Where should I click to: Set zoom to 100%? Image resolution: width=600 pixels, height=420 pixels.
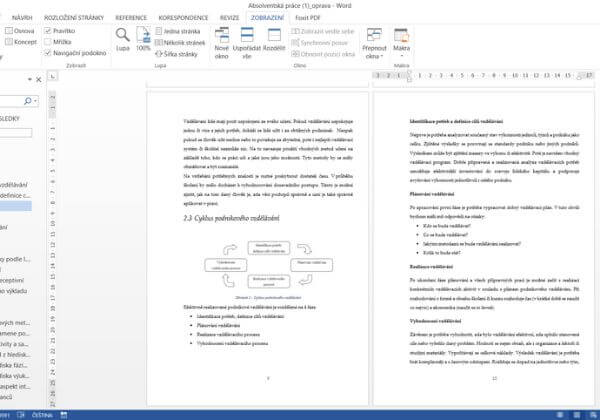[143, 39]
